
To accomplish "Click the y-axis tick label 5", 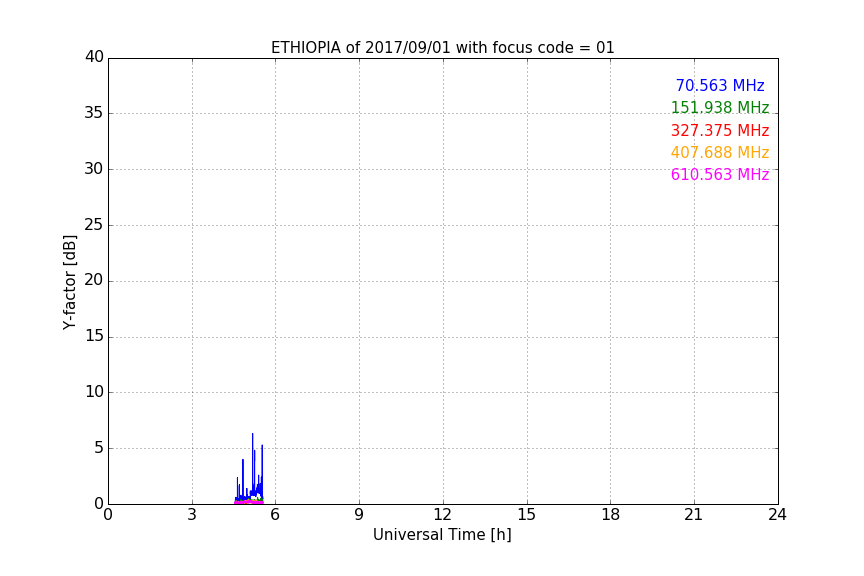I will [99, 448].
